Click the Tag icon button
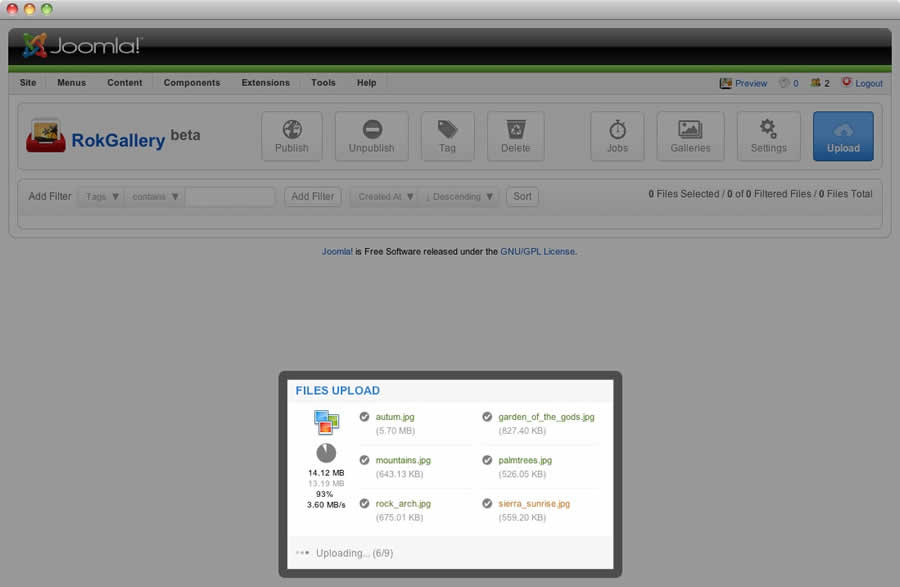The image size is (900, 587). tap(447, 136)
